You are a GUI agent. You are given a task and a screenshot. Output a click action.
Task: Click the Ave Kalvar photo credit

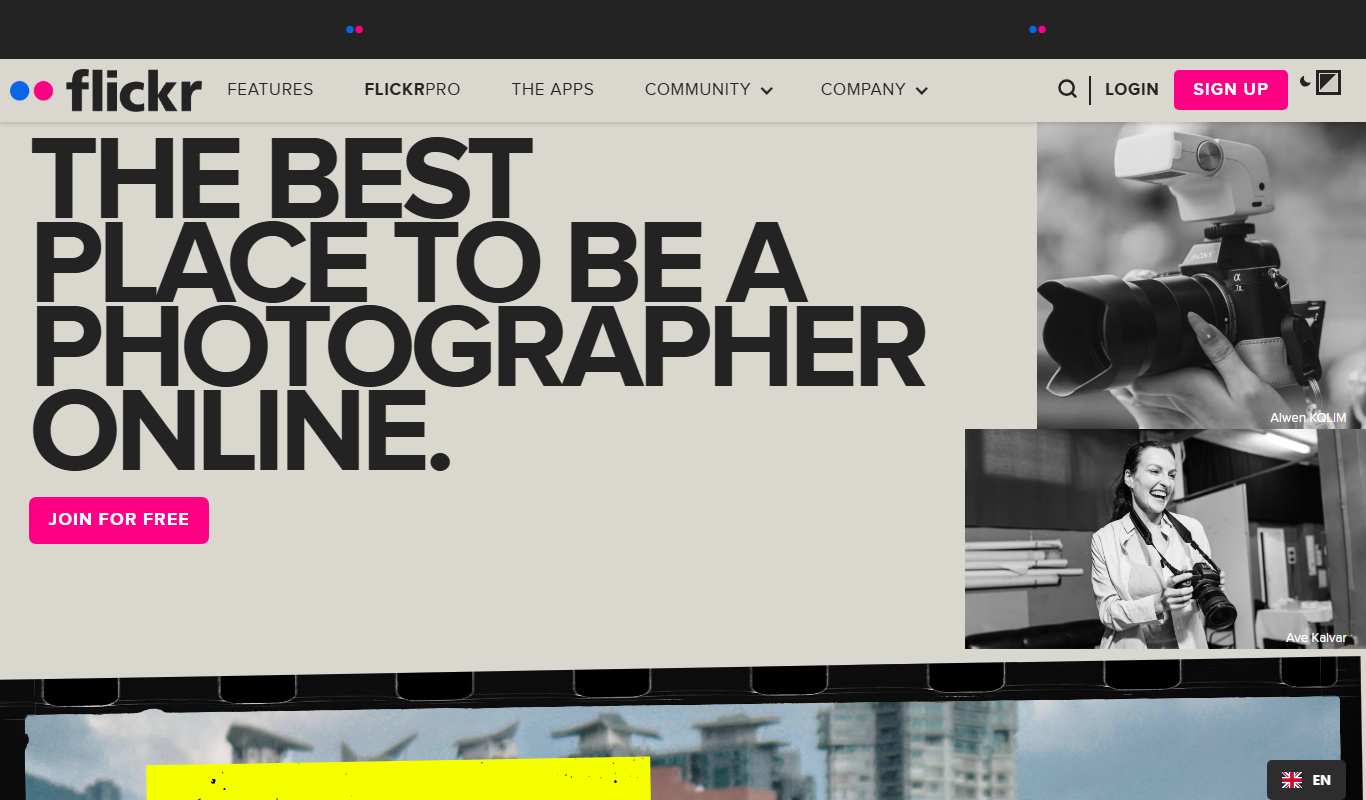pos(1316,638)
